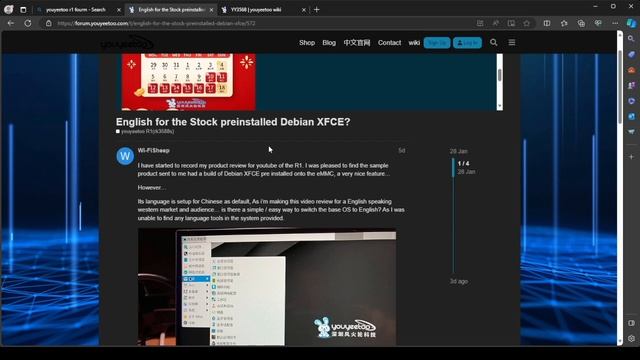Open the sidebar layout toggle icon near bottom
Image resolution: width=640 pixels, height=360 pixels.
click(x=631, y=323)
